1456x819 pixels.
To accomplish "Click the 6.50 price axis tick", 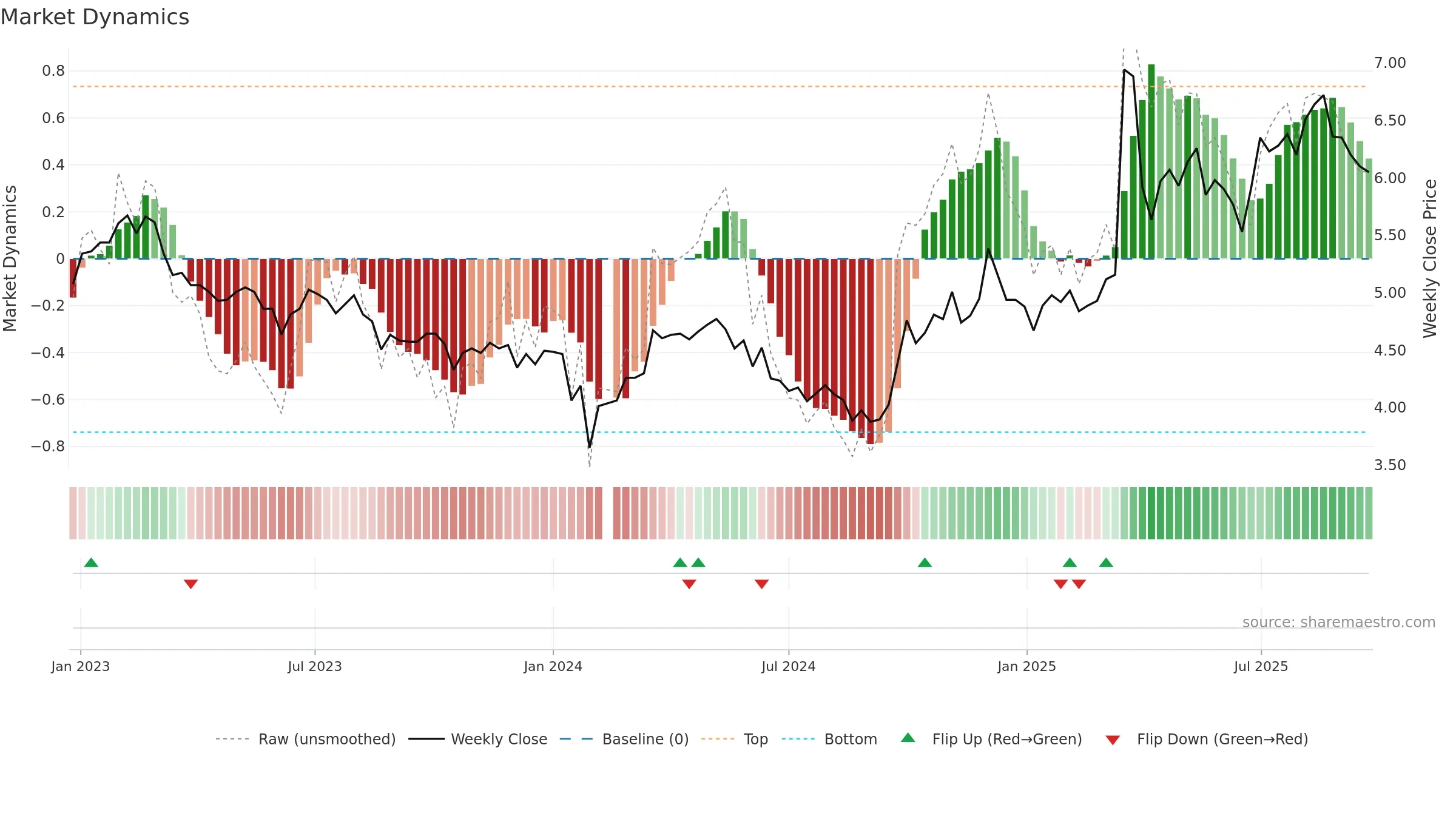I will point(1390,121).
